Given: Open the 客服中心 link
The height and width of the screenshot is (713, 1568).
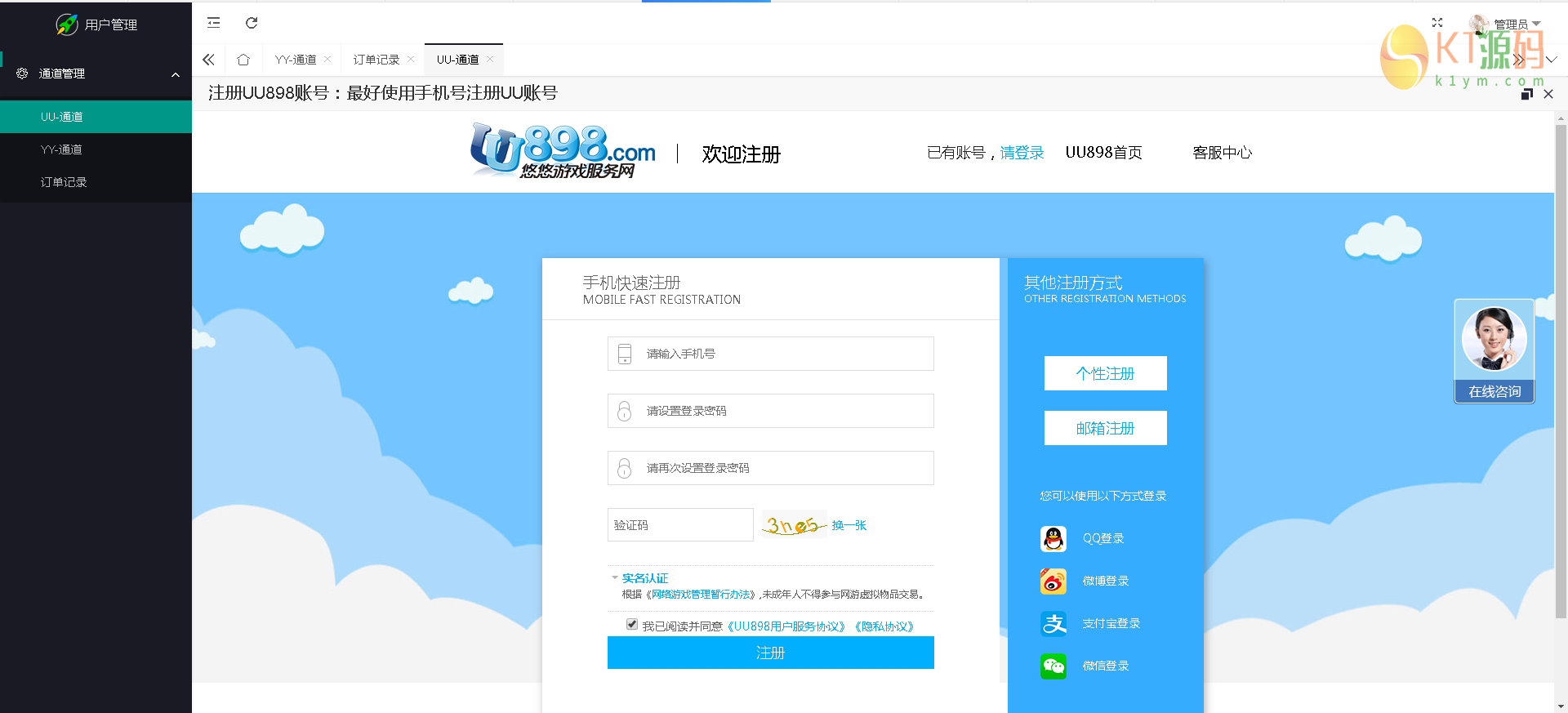Looking at the screenshot, I should coord(1223,153).
